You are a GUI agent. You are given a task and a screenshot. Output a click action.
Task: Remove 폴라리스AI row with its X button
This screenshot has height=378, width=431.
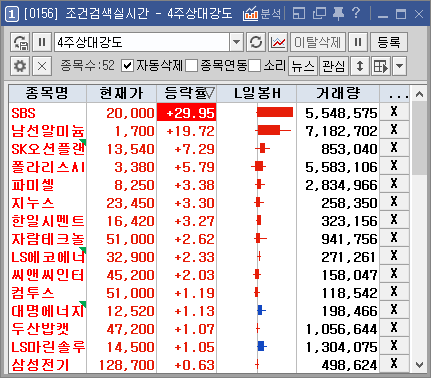[394, 166]
